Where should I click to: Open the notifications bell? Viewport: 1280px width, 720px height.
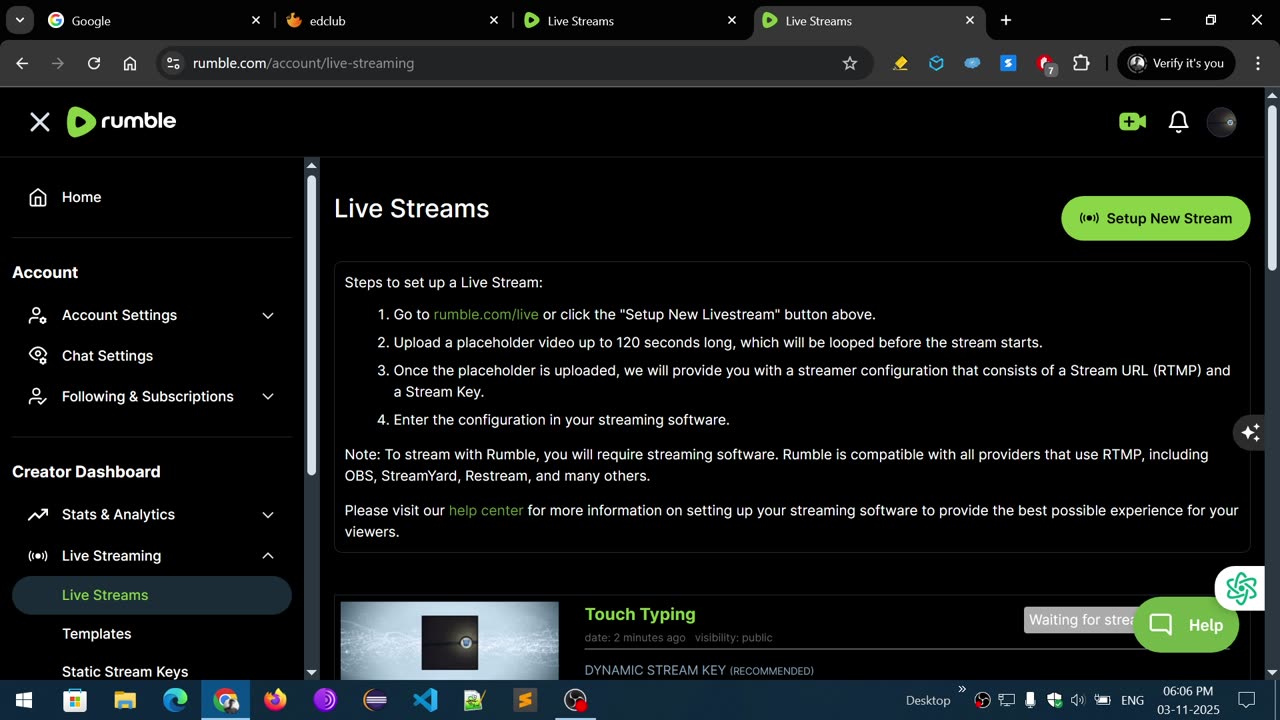pos(1179,122)
